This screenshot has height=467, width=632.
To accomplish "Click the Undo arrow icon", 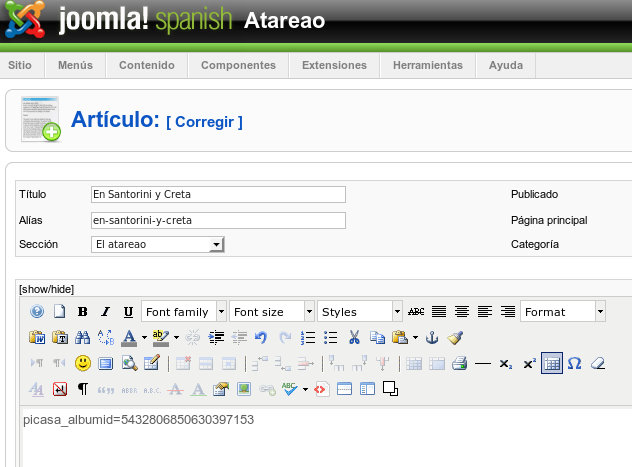I will tap(261, 337).
